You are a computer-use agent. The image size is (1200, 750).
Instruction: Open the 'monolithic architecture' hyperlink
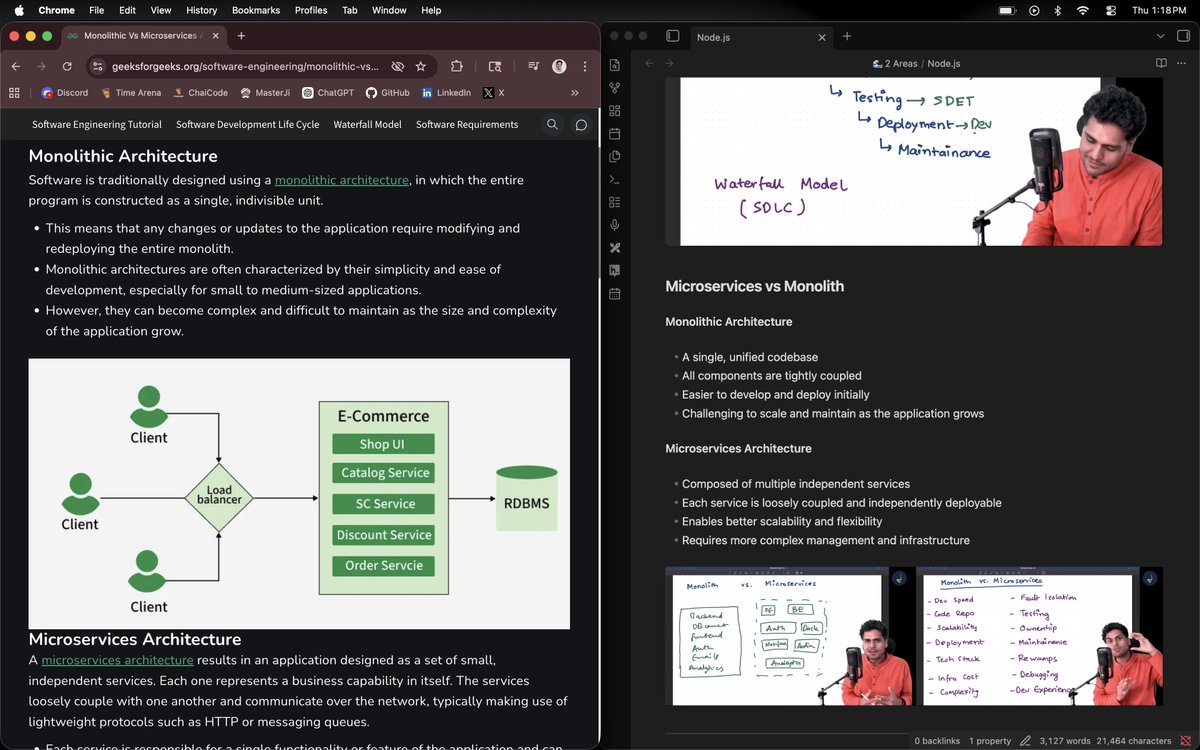click(x=342, y=180)
